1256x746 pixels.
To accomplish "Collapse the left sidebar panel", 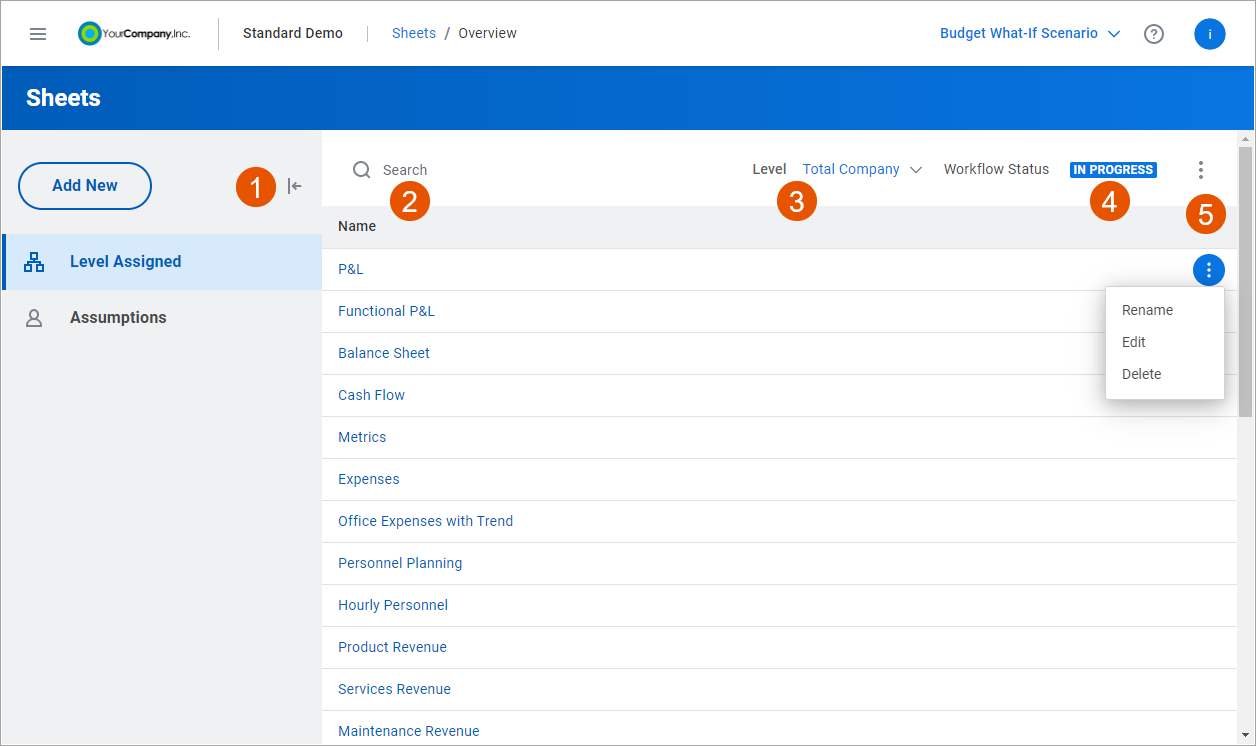I will (x=294, y=186).
